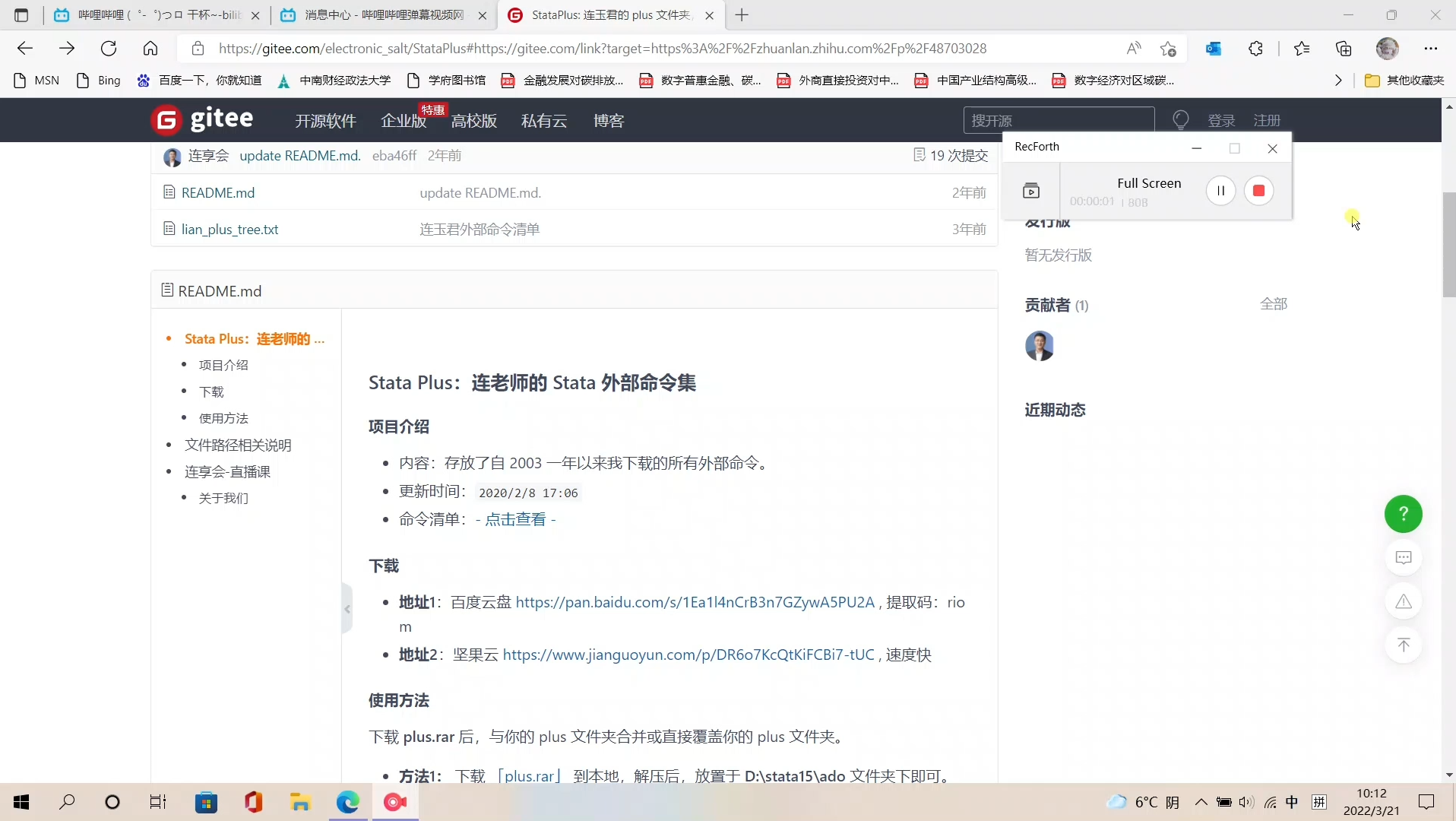The width and height of the screenshot is (1456, 821).
Task: Open commit hash eba46ff
Action: 394,156
